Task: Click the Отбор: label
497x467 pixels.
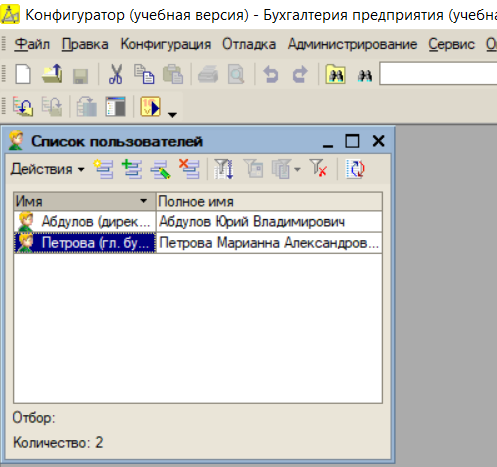Action: [34, 418]
